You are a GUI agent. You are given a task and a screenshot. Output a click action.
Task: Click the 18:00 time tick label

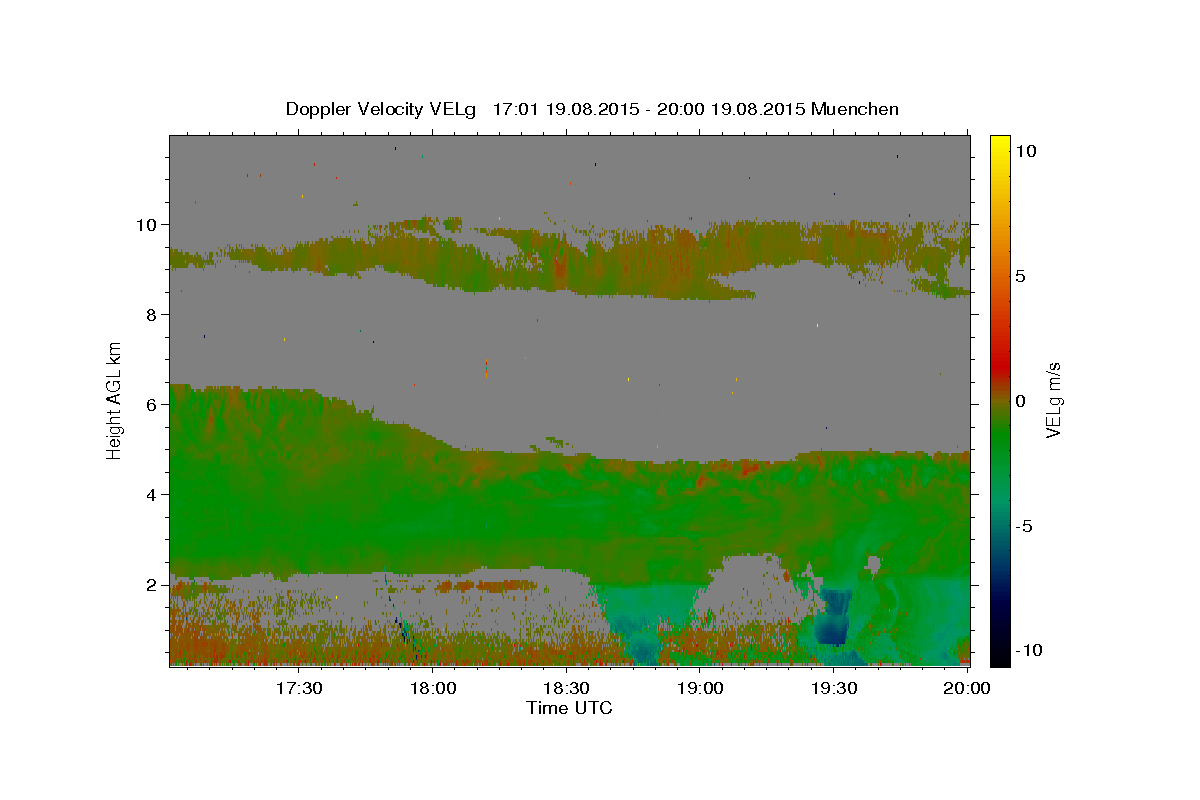(433, 688)
